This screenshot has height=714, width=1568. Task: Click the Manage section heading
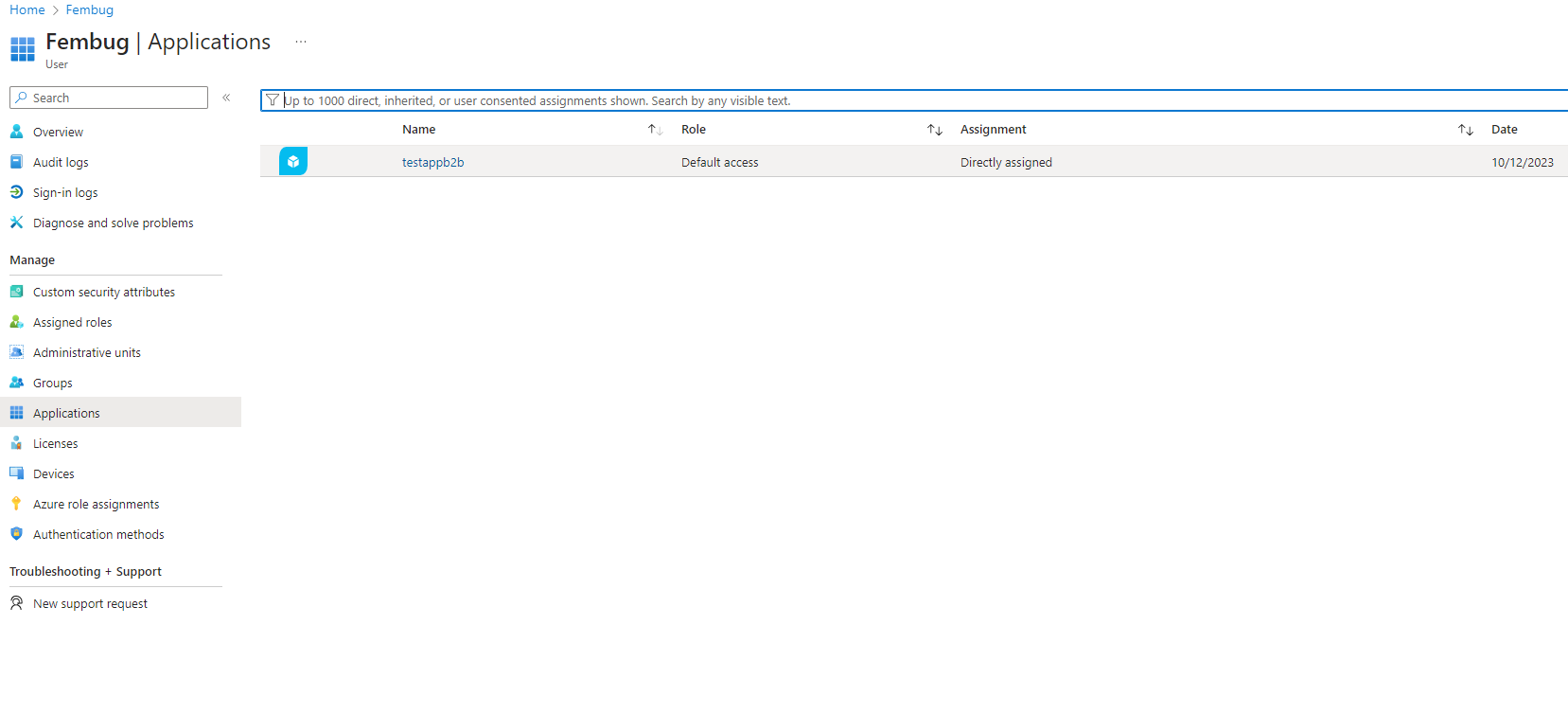coord(32,260)
